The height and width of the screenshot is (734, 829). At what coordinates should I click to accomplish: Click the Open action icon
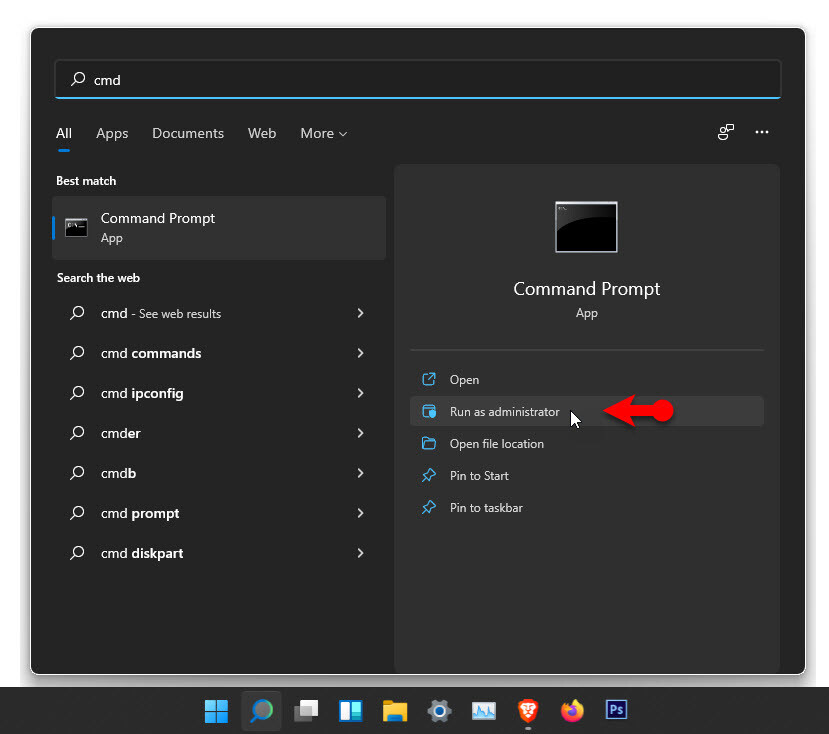click(x=429, y=380)
